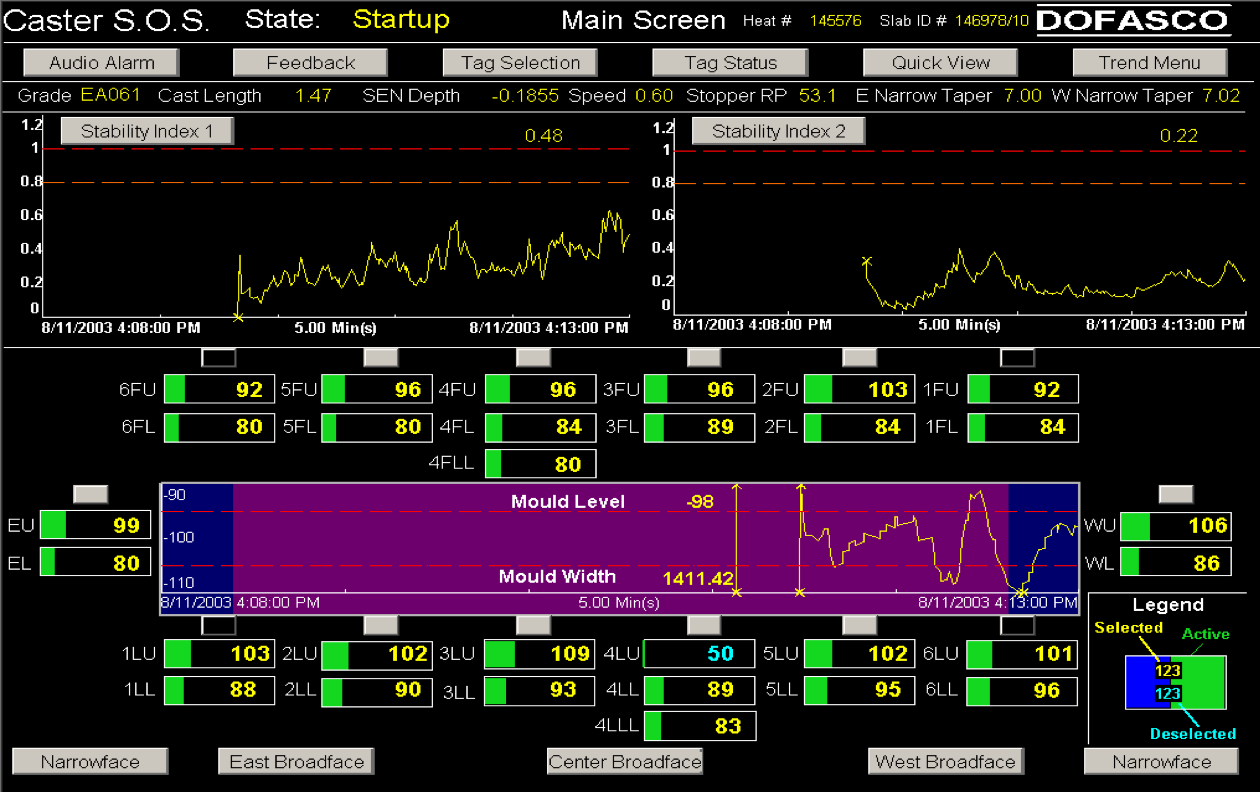Image resolution: width=1260 pixels, height=792 pixels.
Task: Click the Stability Index 1 value 0.48
Action: point(544,136)
